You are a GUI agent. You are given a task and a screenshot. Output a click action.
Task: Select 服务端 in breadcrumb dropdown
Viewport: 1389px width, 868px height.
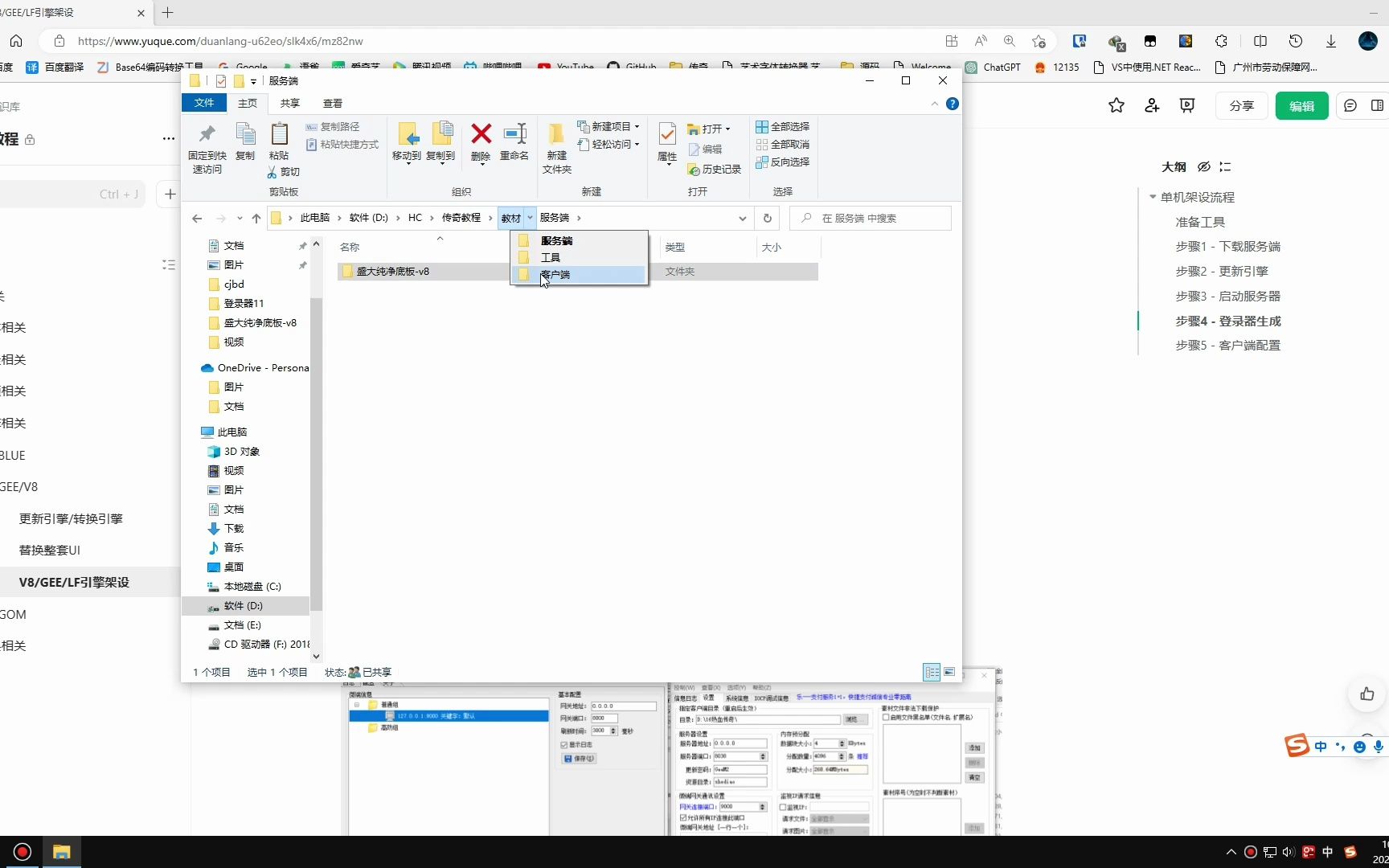point(579,240)
